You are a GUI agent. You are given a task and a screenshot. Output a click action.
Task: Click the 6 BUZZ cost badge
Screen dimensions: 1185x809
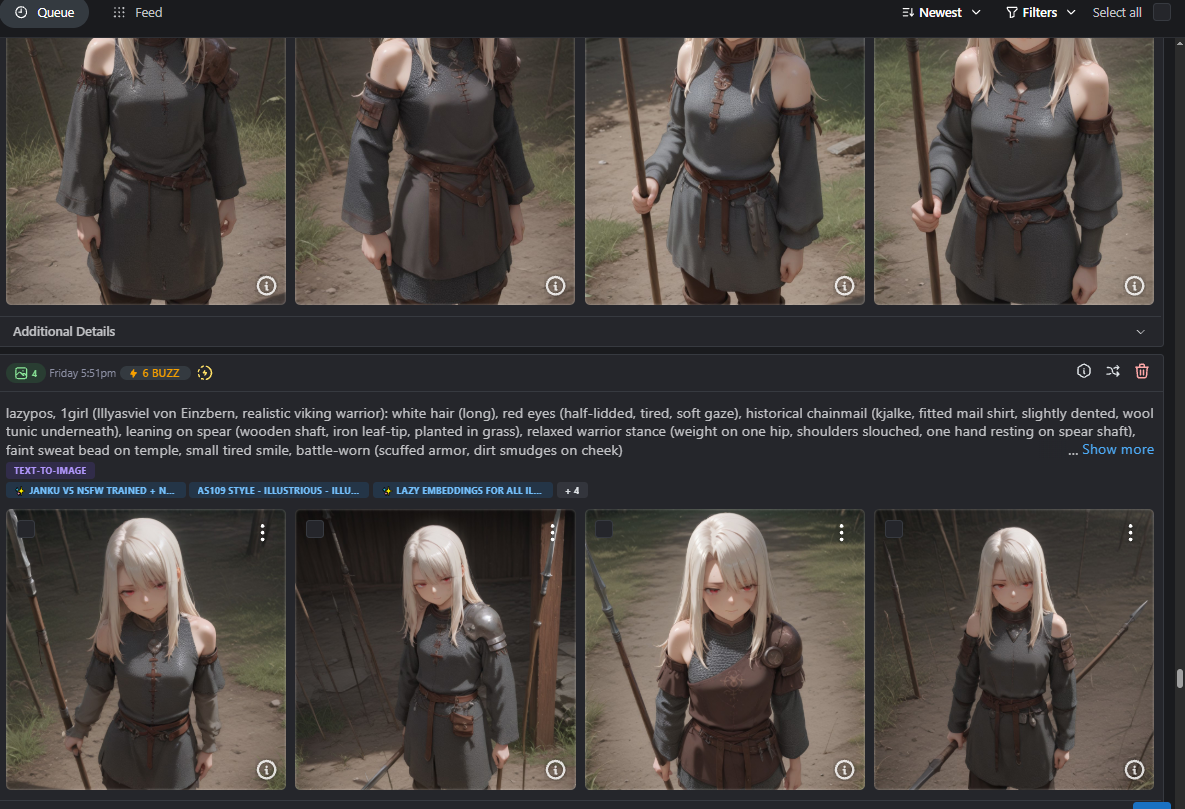point(155,373)
